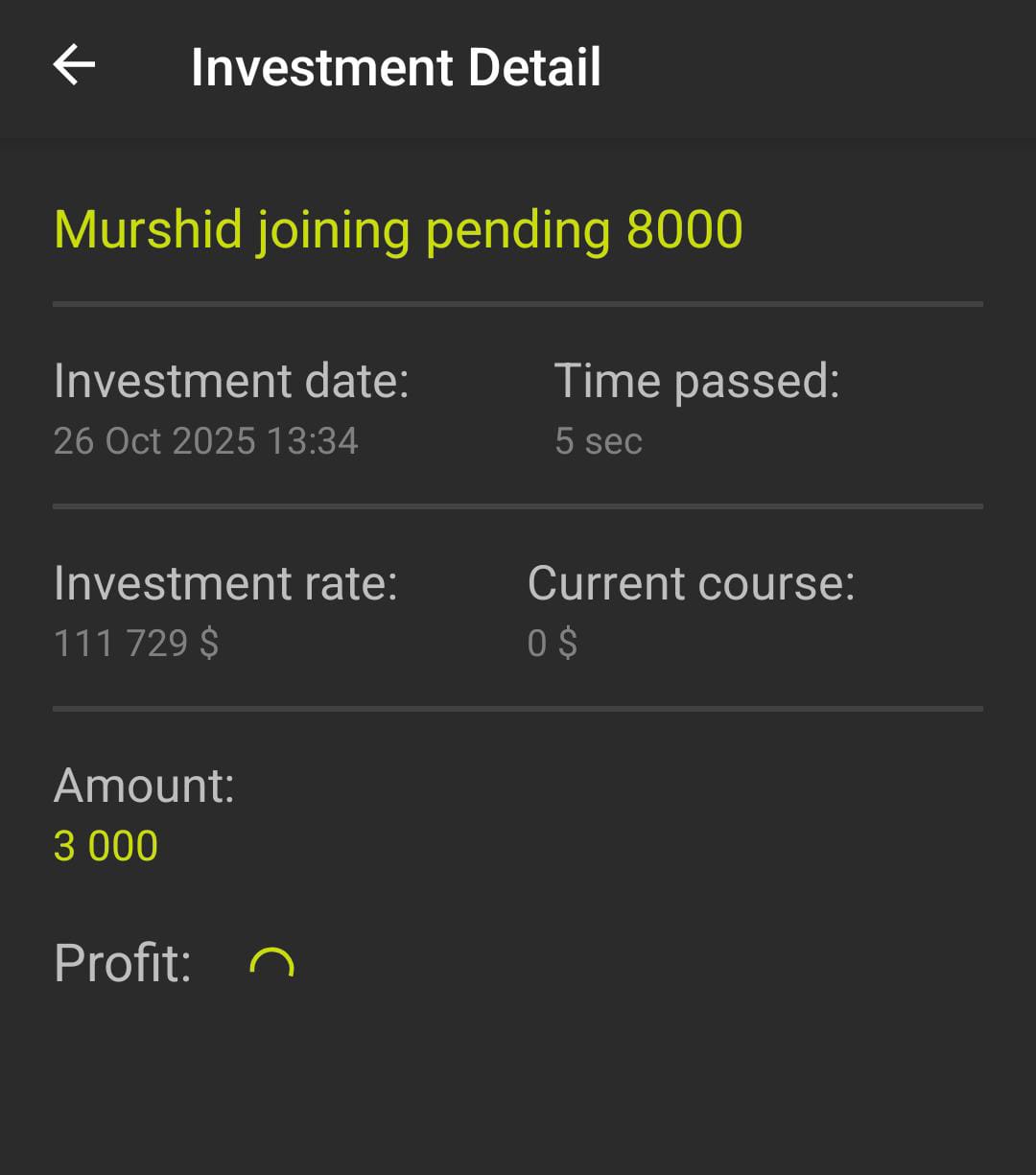Click the divider line below the investment heading
The image size is (1036, 1175).
tap(518, 304)
